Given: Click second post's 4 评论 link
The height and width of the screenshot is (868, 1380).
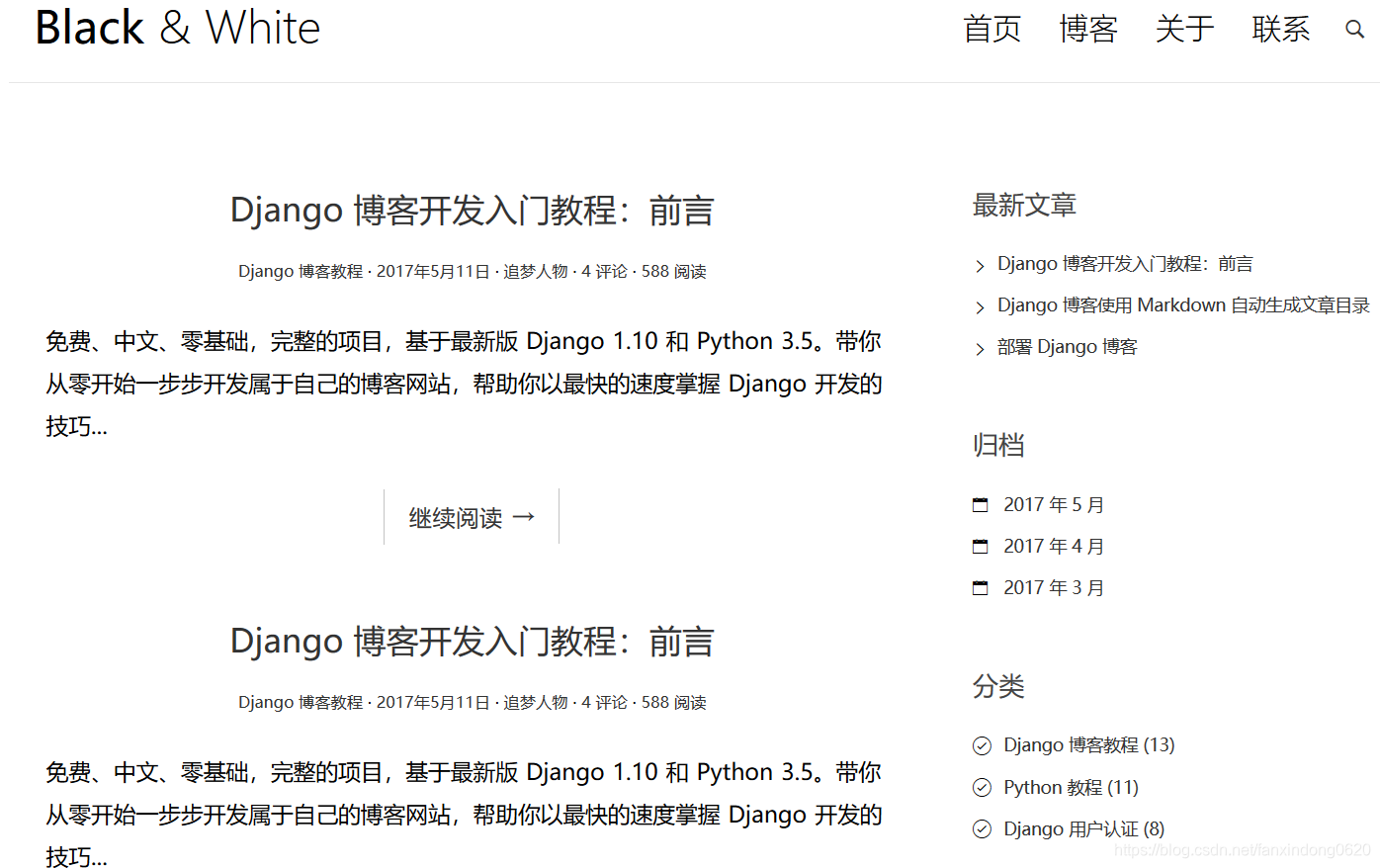Looking at the screenshot, I should click(x=604, y=703).
